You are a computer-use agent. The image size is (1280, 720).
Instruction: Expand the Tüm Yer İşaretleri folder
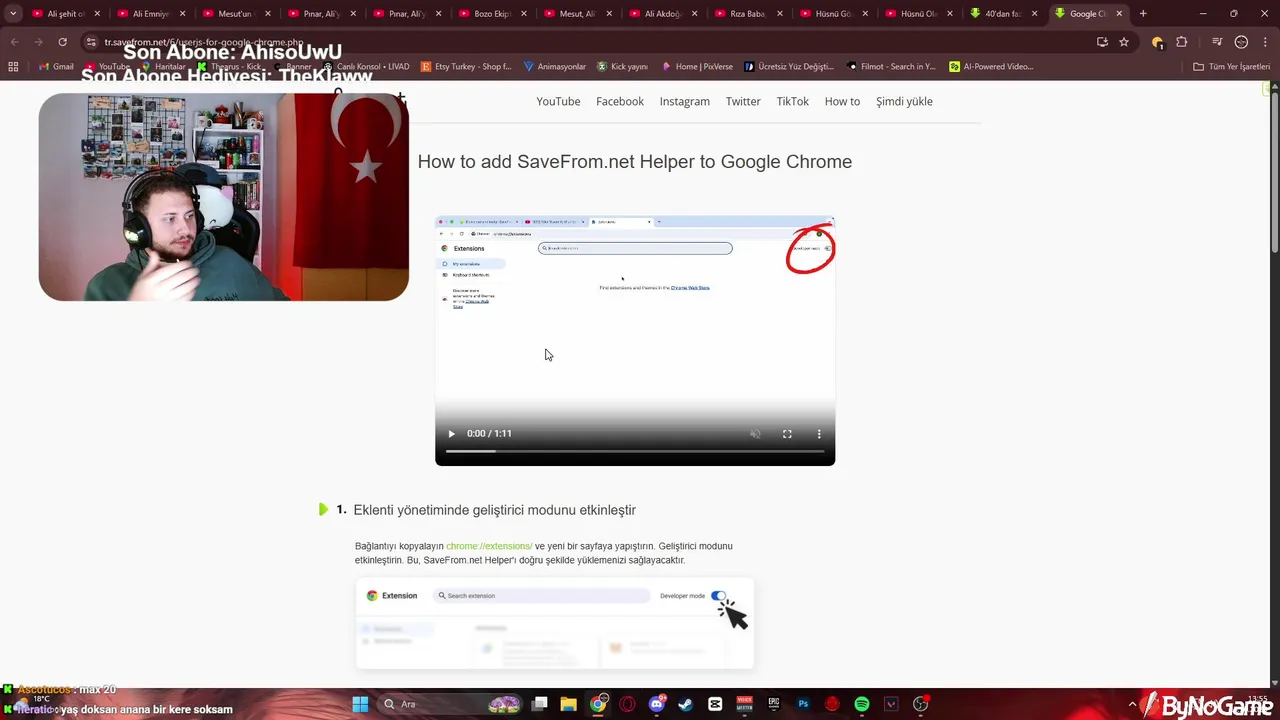pos(1231,67)
